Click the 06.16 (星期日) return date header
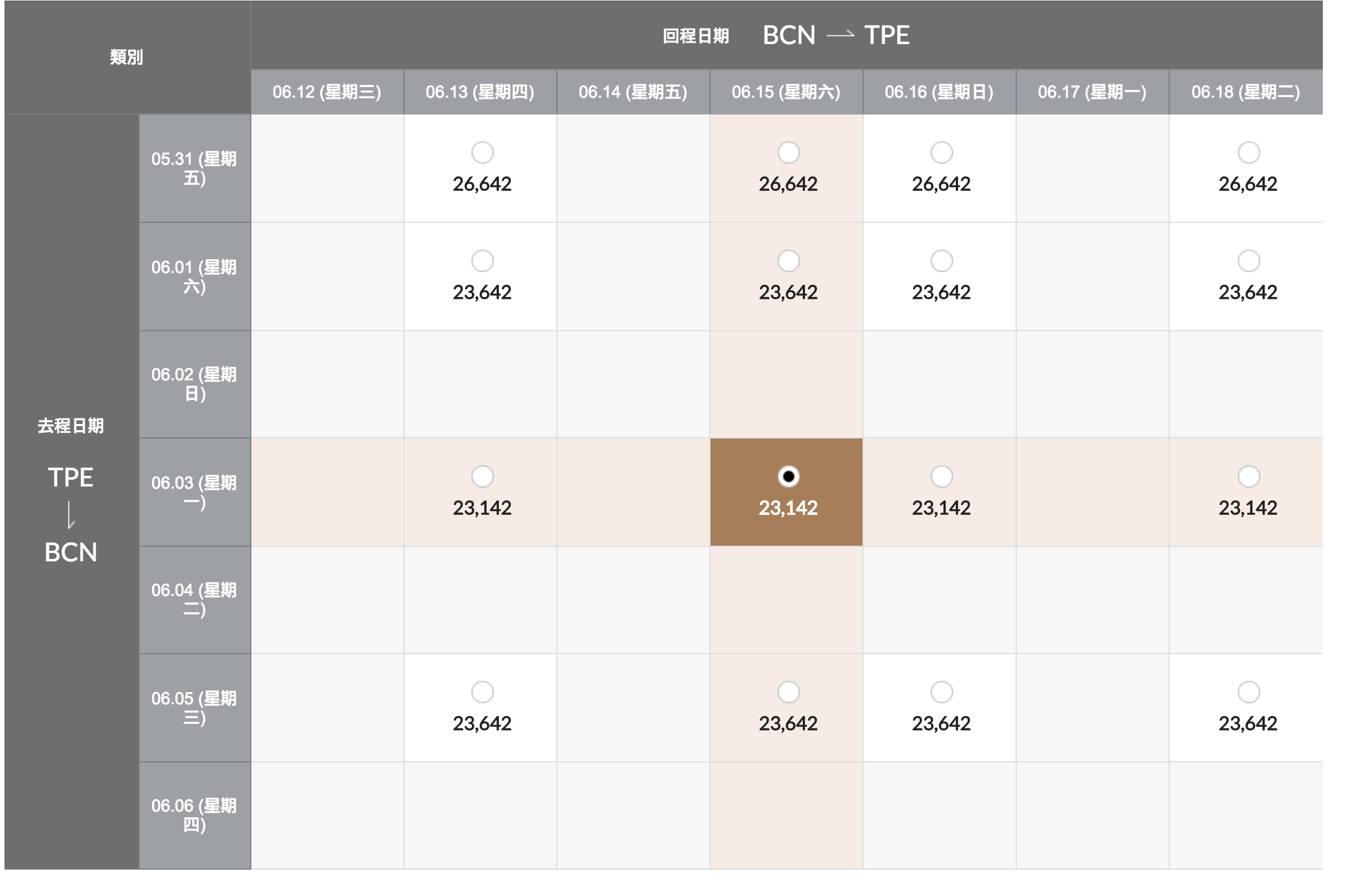Viewport: 1372px width, 887px height. 940,92
